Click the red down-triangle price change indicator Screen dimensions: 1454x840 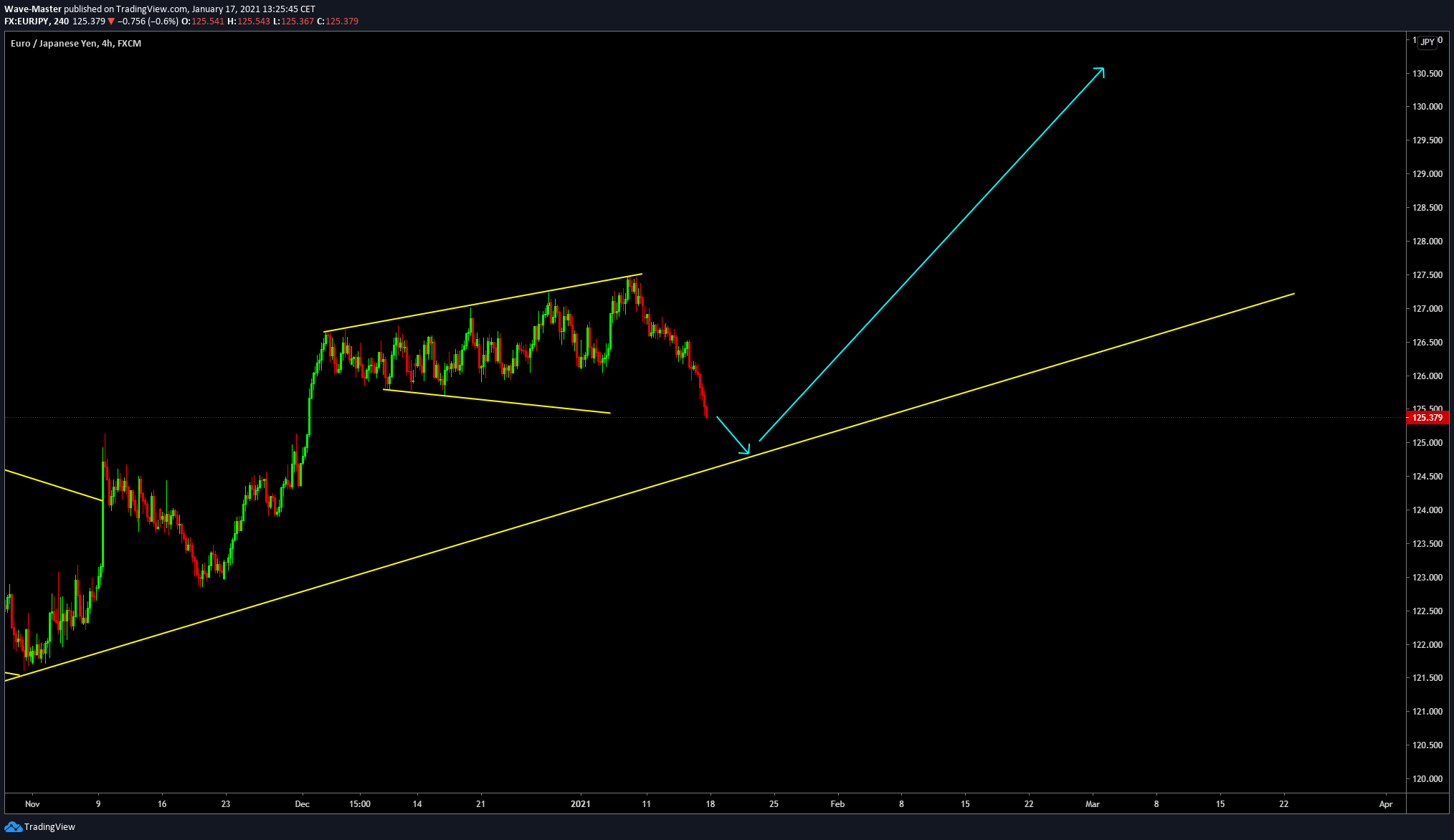point(111,22)
